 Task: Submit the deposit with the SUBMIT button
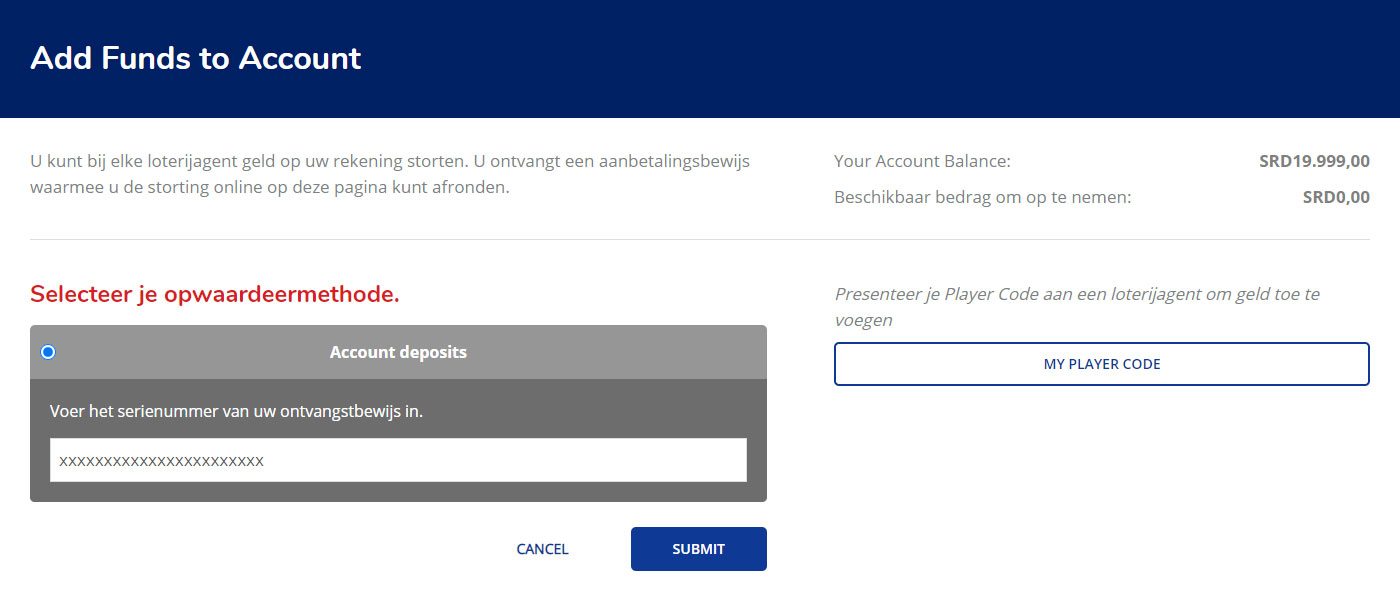click(x=698, y=549)
